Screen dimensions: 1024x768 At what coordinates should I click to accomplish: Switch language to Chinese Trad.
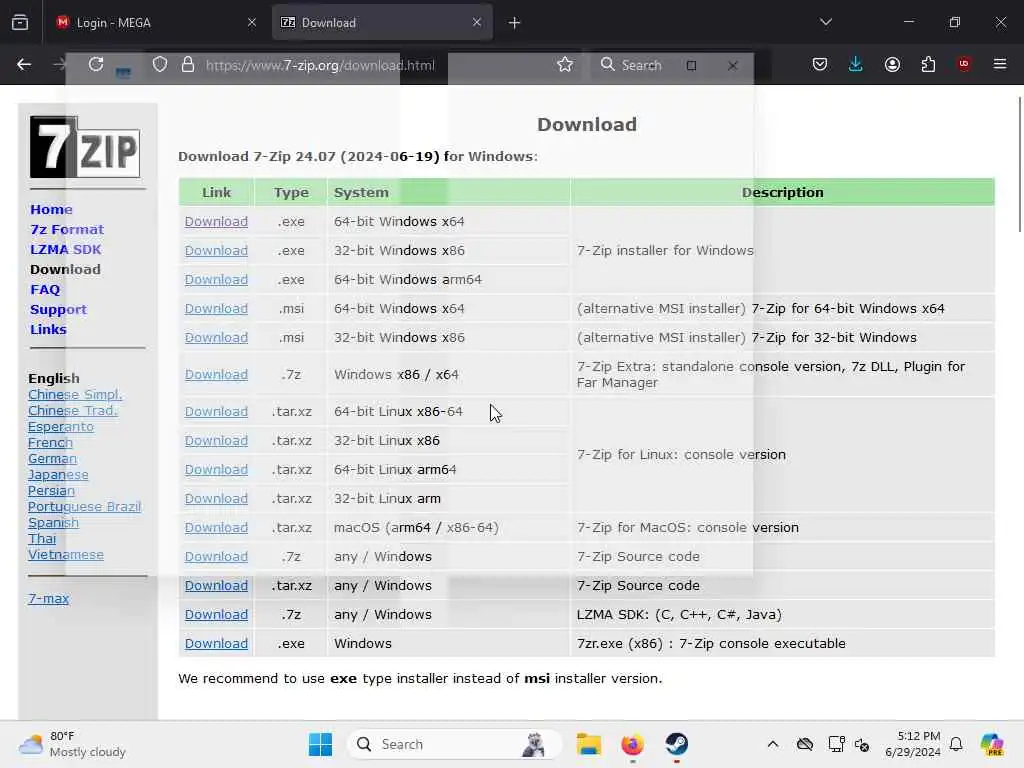72,411
